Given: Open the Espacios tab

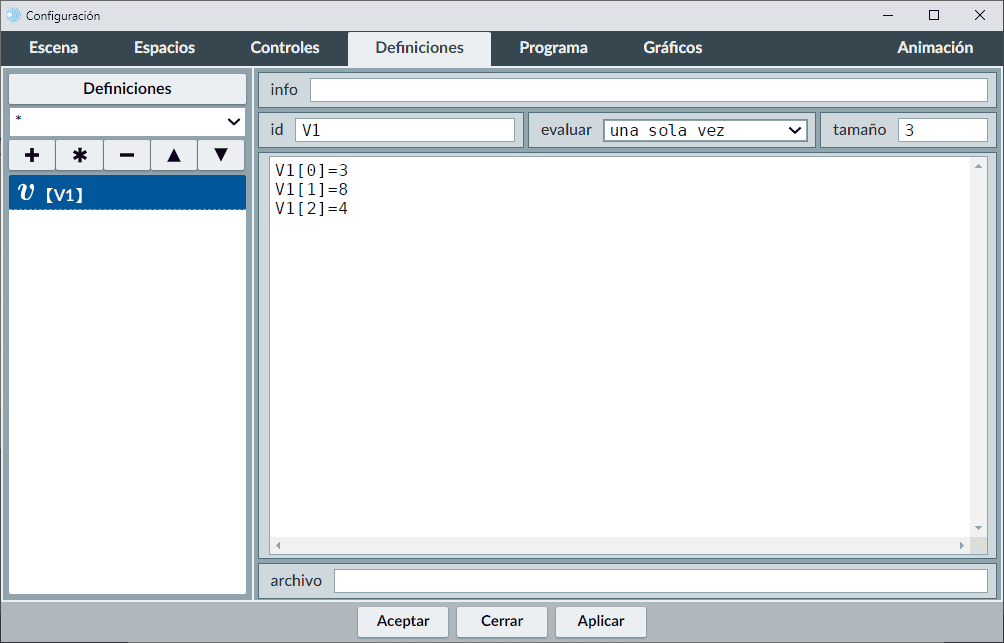Looking at the screenshot, I should [x=164, y=48].
